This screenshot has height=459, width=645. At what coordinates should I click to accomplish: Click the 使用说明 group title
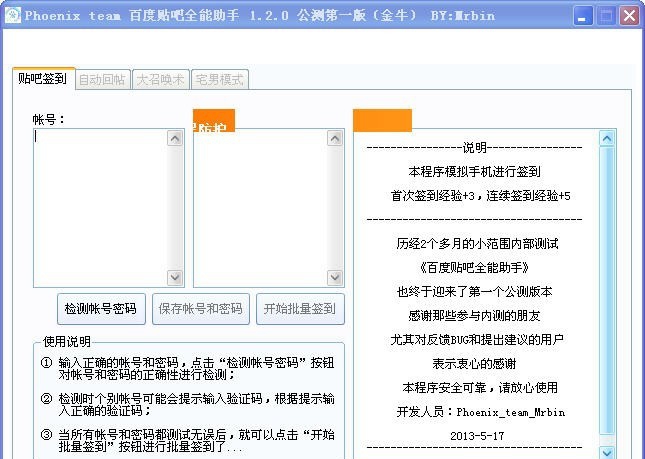[67, 341]
